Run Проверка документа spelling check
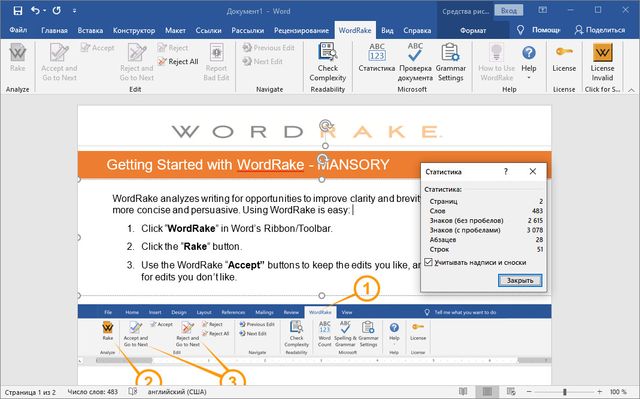Image resolution: width=640 pixels, height=399 pixels. pyautogui.click(x=415, y=62)
